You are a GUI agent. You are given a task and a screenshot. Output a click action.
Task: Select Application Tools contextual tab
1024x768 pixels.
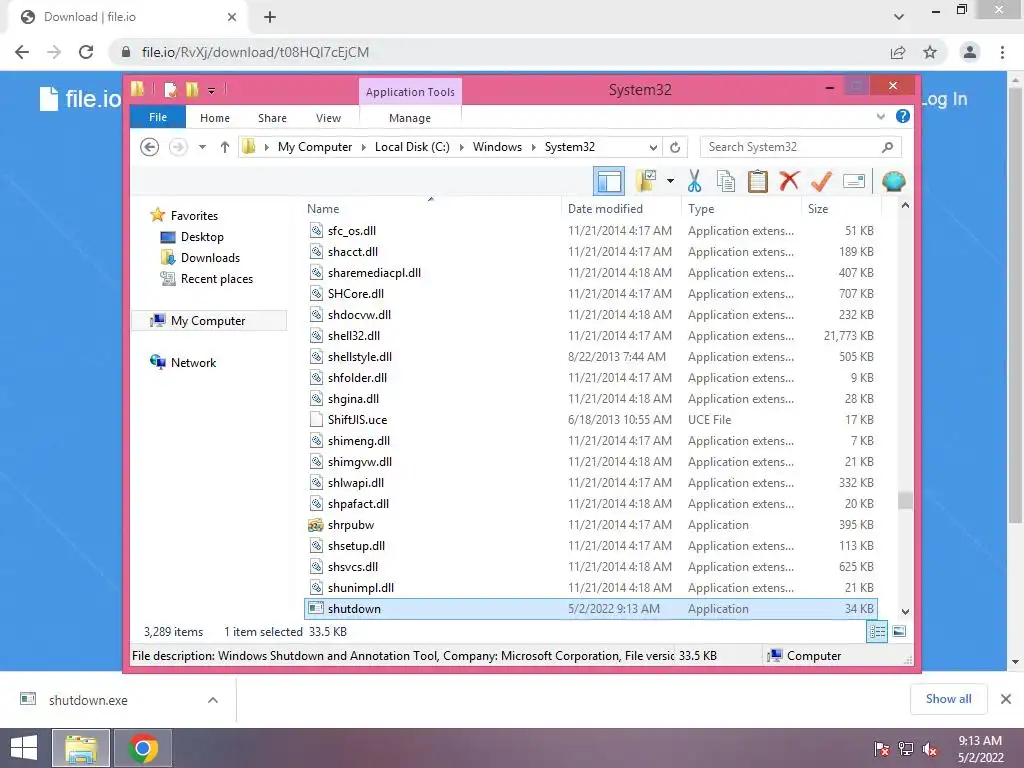click(x=410, y=92)
